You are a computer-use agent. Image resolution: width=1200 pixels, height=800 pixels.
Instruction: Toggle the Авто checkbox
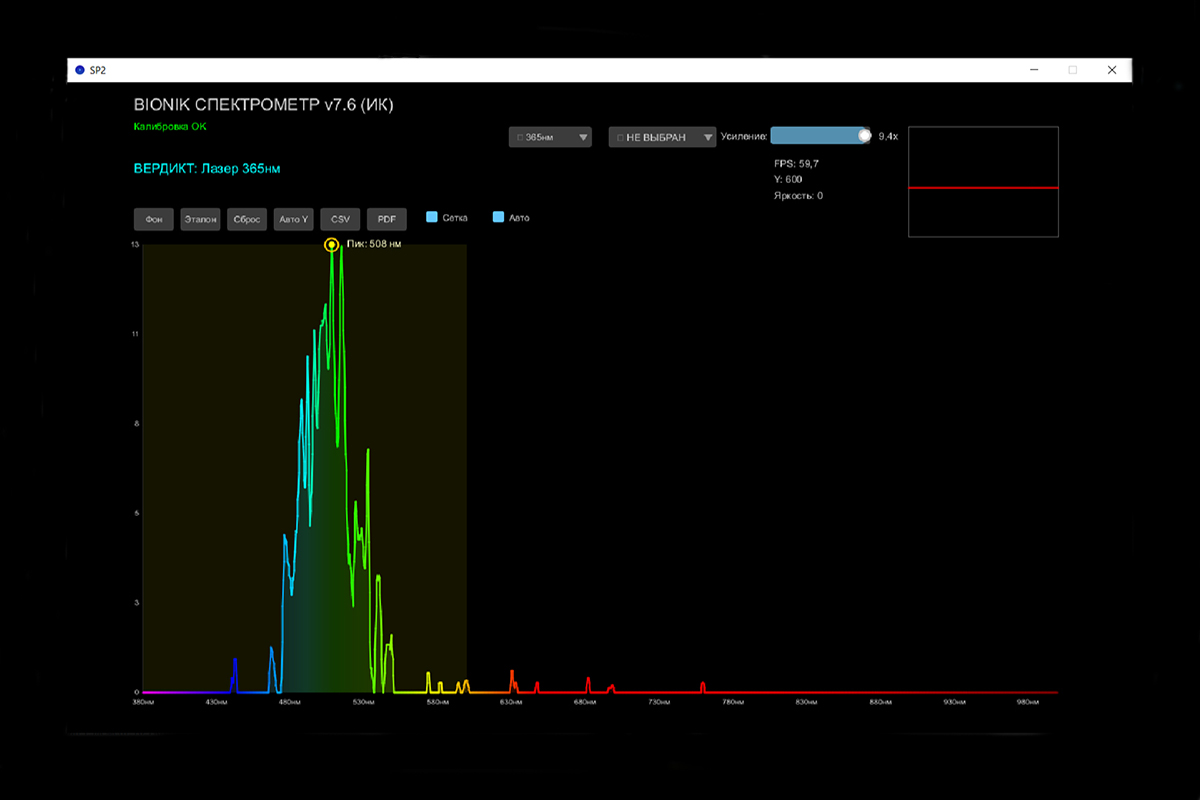click(498, 217)
